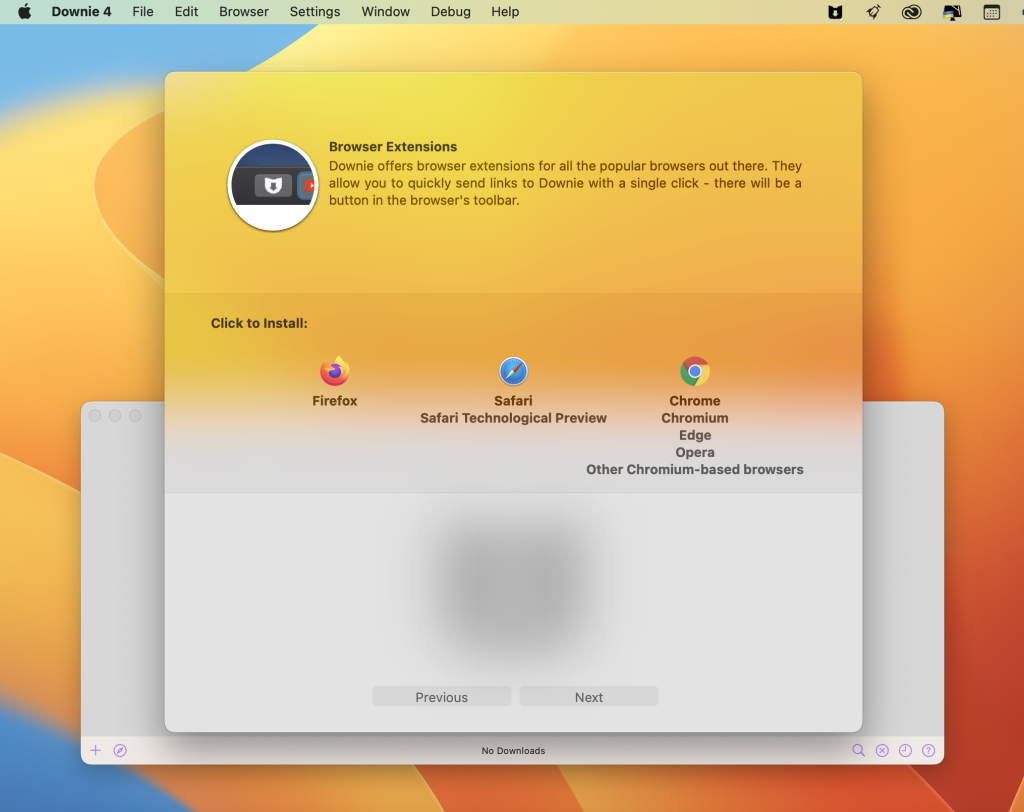Open the Window menu
The width and height of the screenshot is (1024, 812).
tap(385, 12)
